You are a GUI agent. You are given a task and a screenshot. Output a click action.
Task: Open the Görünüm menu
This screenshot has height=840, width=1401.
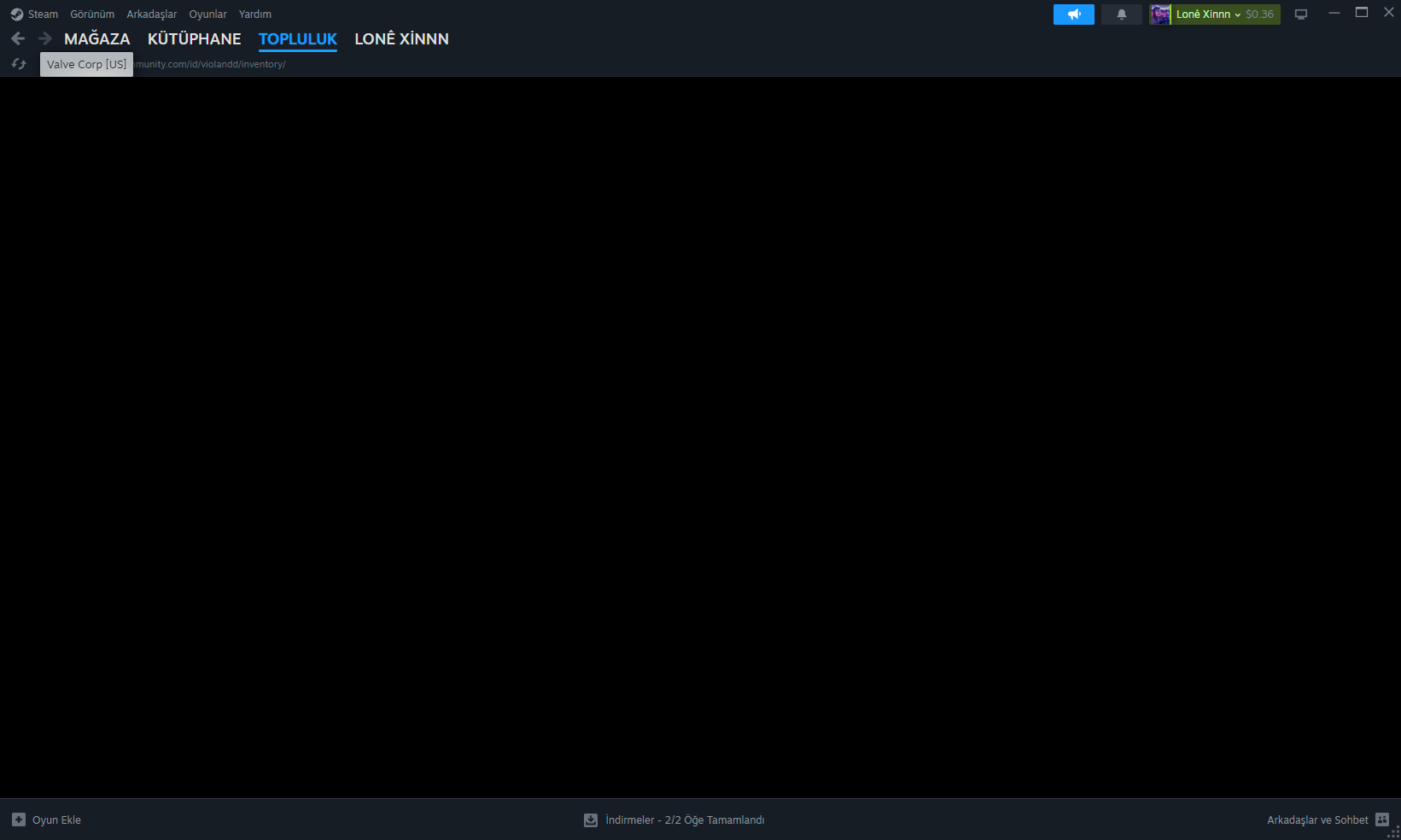click(x=92, y=15)
